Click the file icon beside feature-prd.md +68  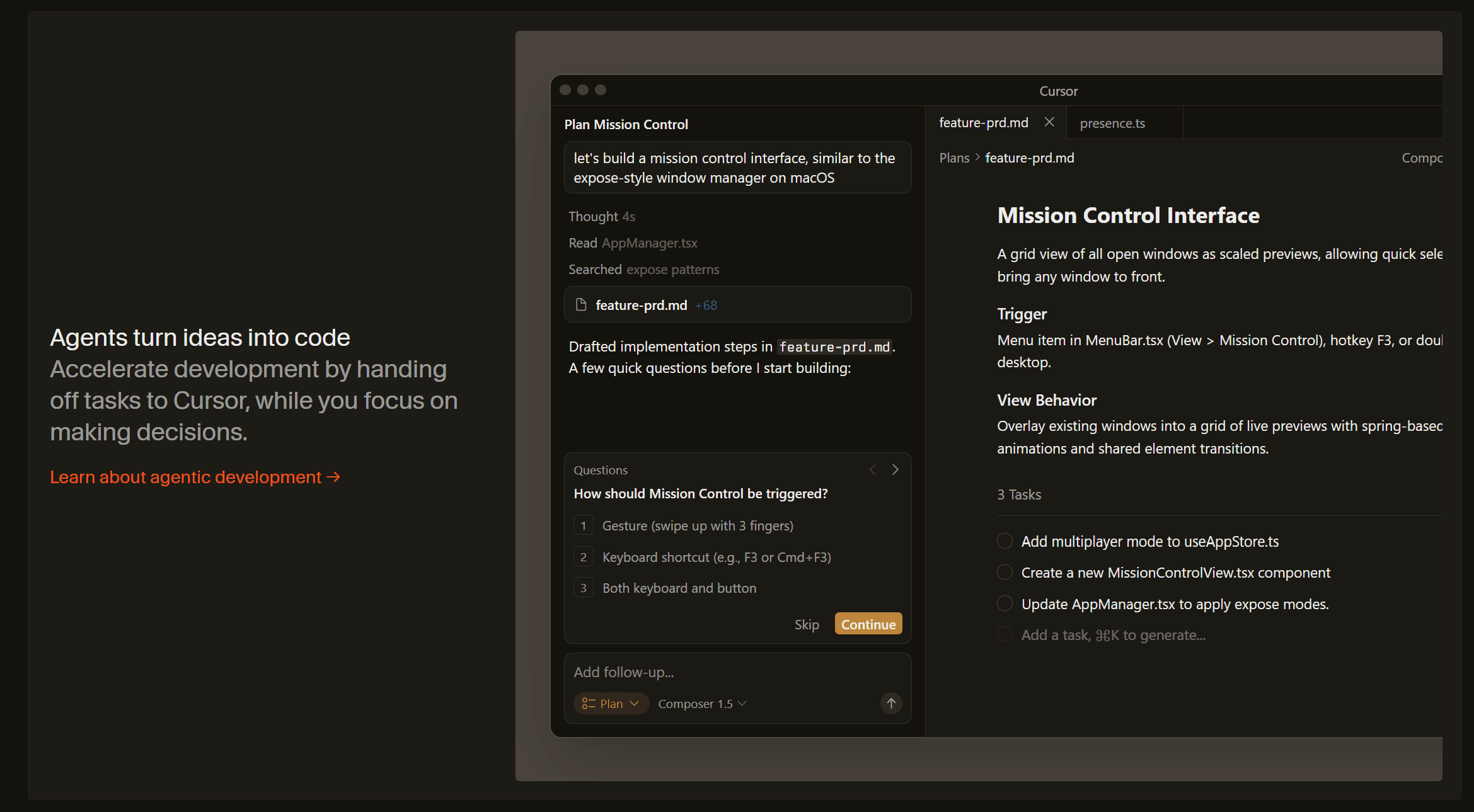581,305
